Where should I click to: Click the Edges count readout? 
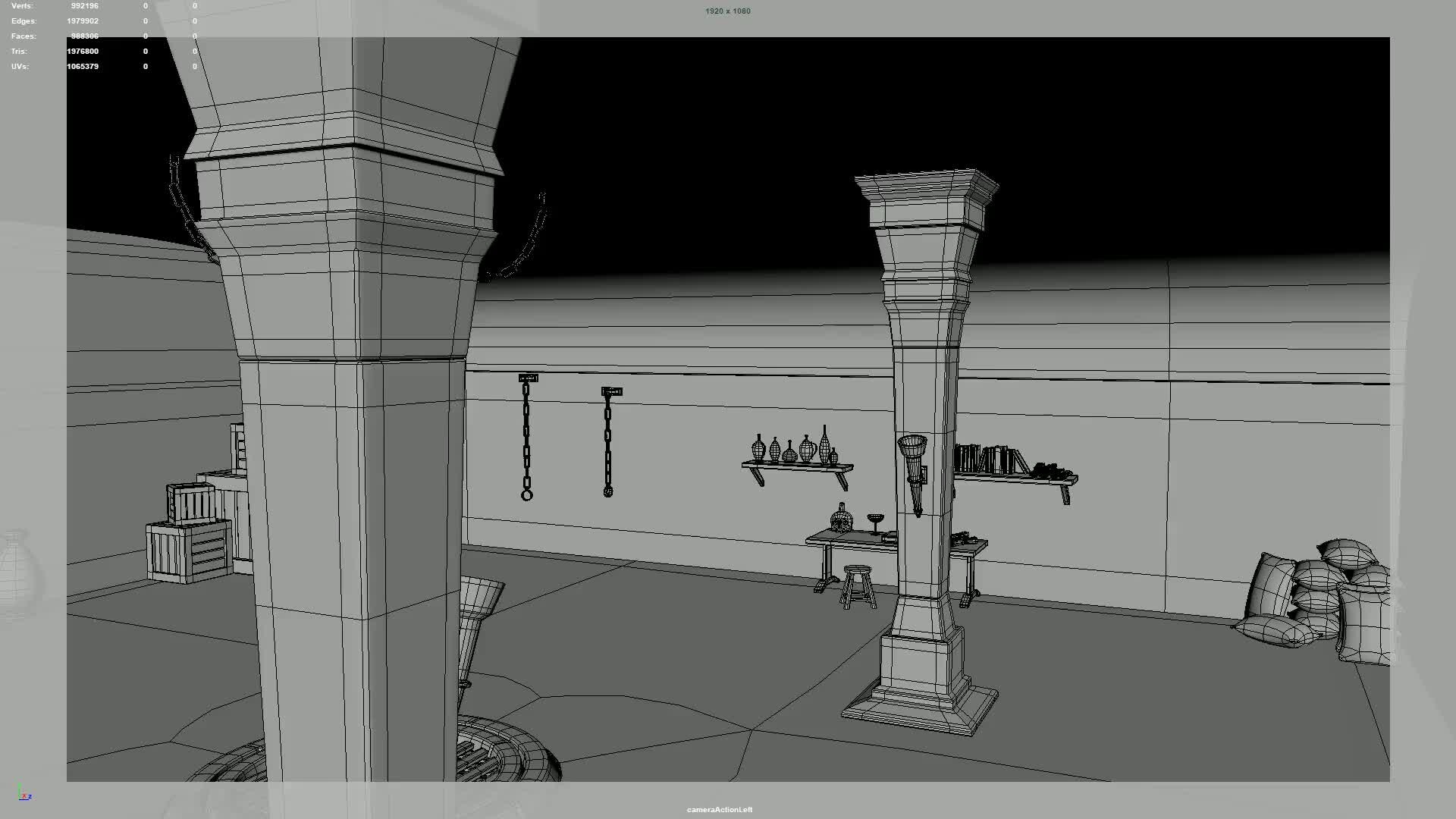coord(82,20)
